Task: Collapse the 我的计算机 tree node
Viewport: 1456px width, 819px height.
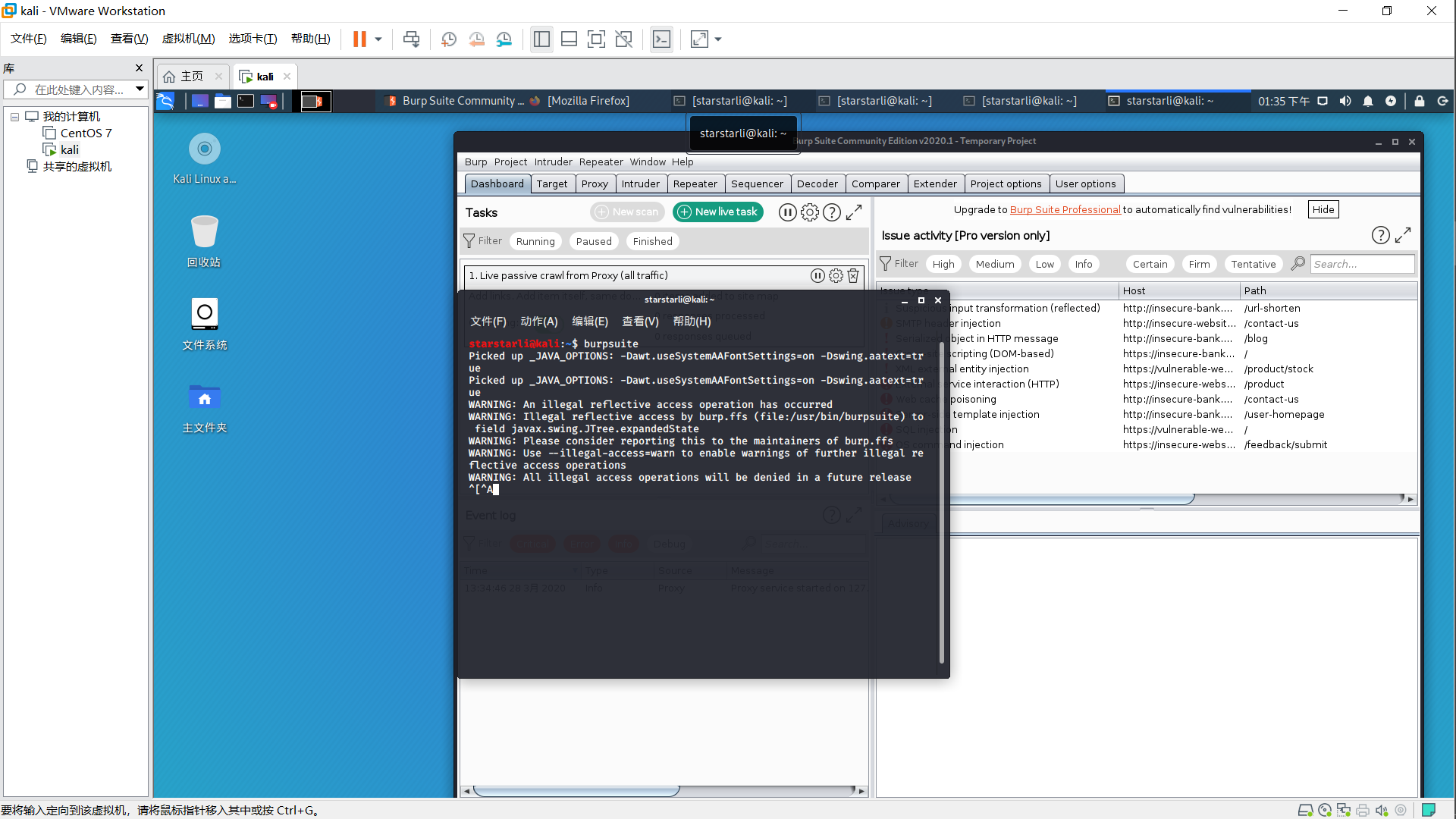Action: coord(14,117)
